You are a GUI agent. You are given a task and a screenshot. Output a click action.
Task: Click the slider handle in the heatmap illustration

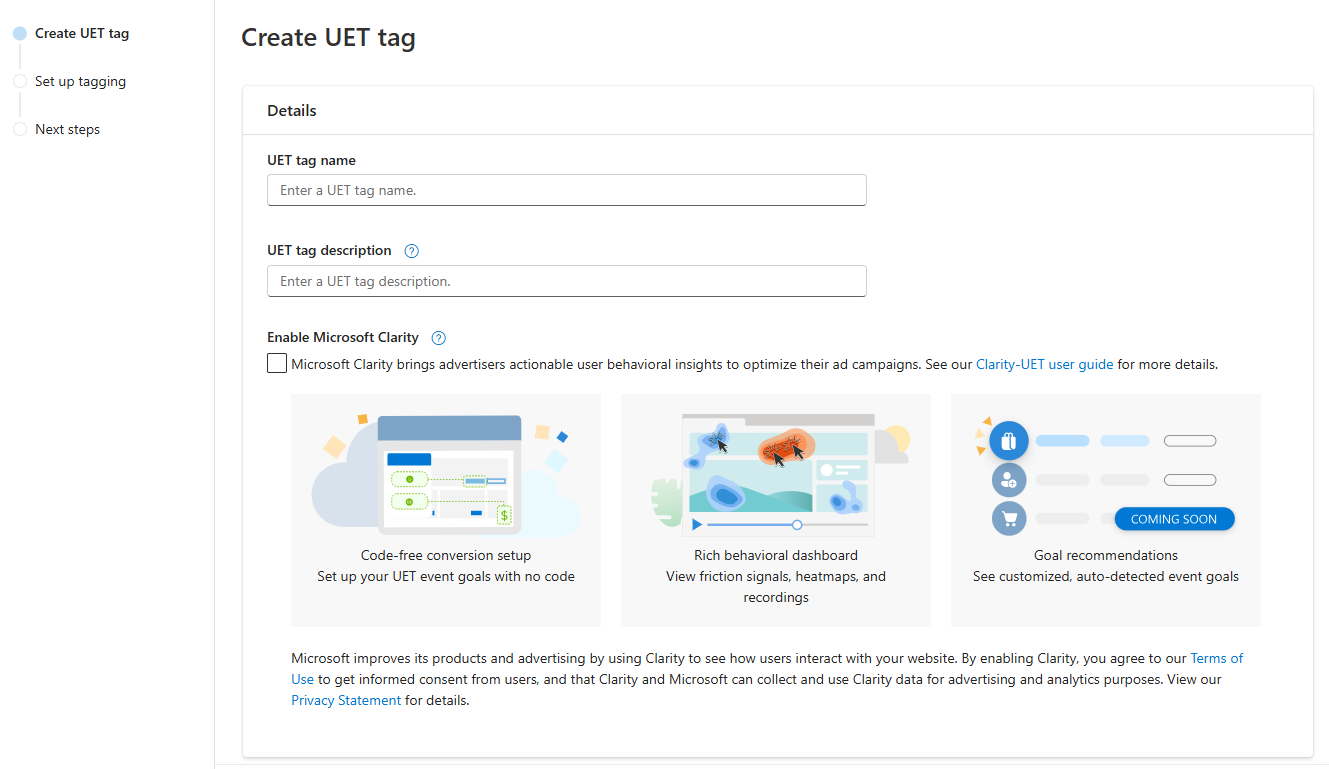(x=797, y=523)
